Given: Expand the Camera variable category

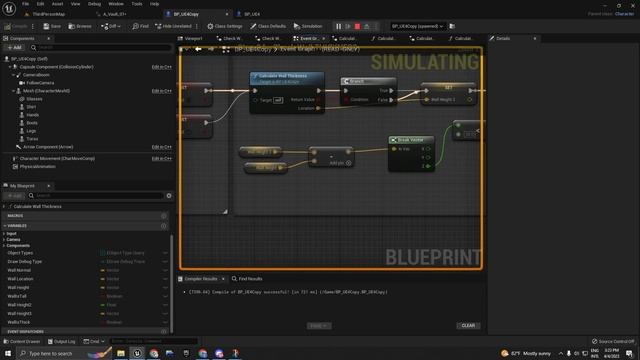Looking at the screenshot, I should 4,240.
